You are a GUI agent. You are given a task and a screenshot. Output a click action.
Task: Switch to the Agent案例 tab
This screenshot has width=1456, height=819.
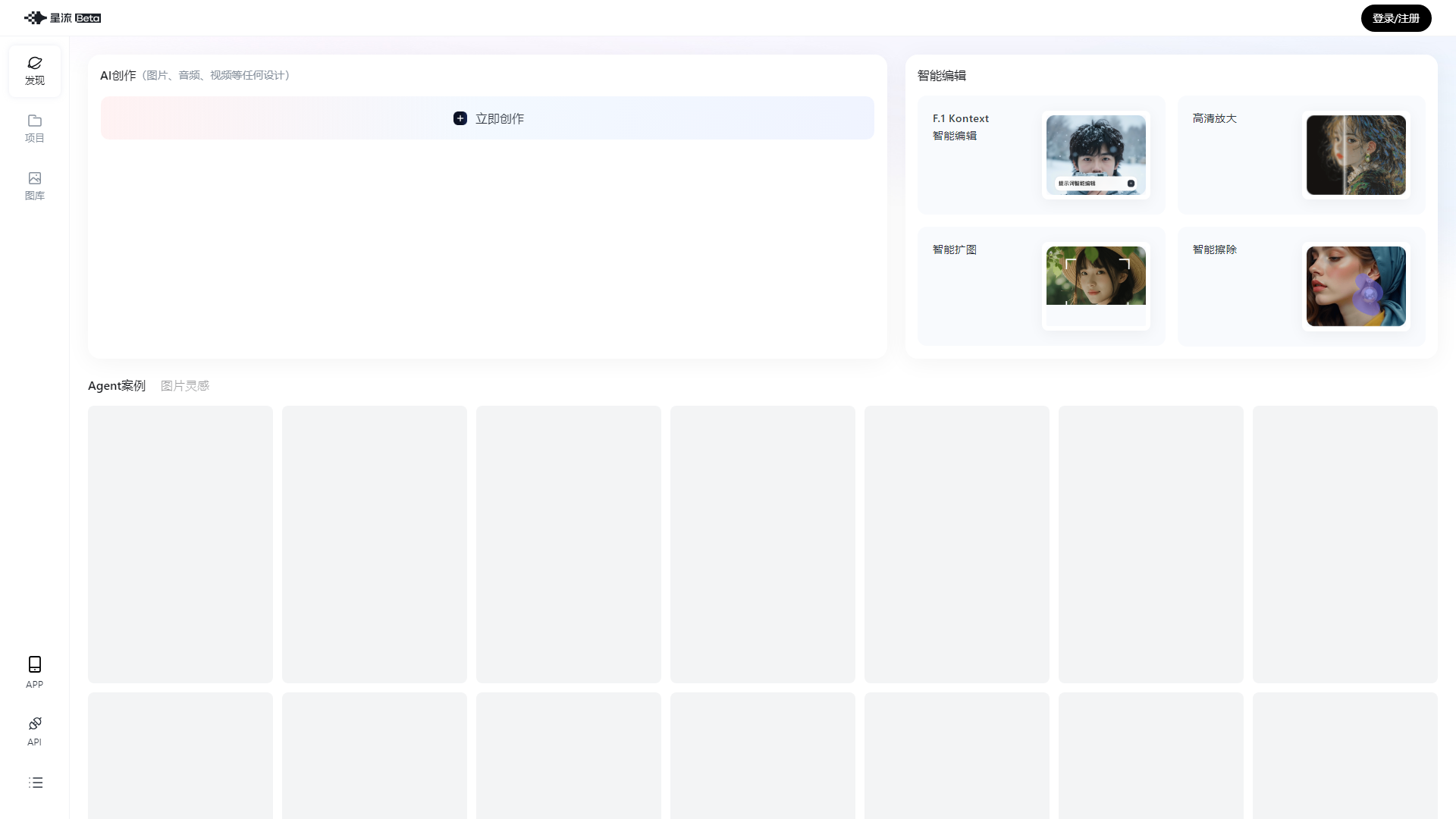point(117,386)
